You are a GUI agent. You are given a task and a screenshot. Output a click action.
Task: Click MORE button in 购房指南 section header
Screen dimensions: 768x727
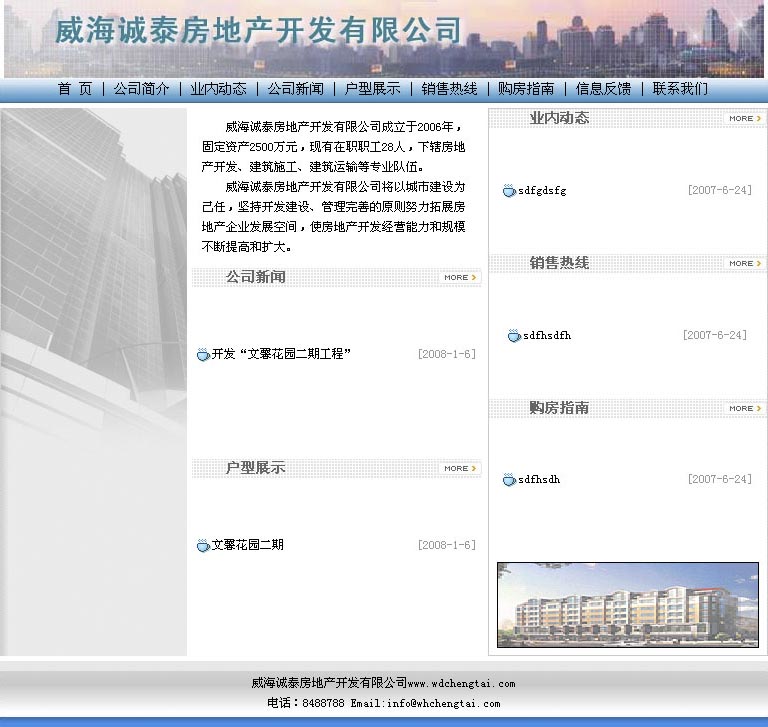tap(744, 409)
